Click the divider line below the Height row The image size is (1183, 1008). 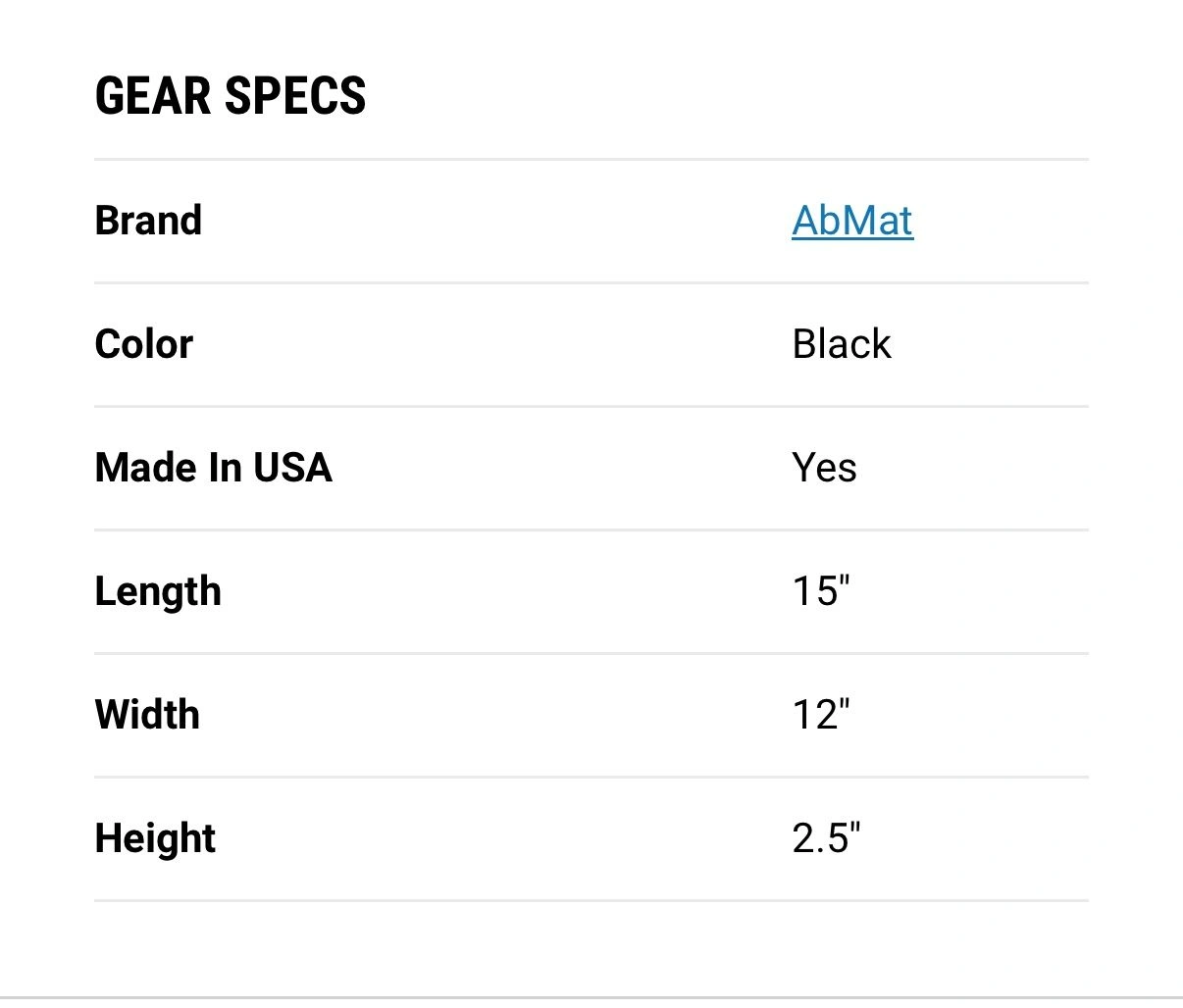coord(591,900)
